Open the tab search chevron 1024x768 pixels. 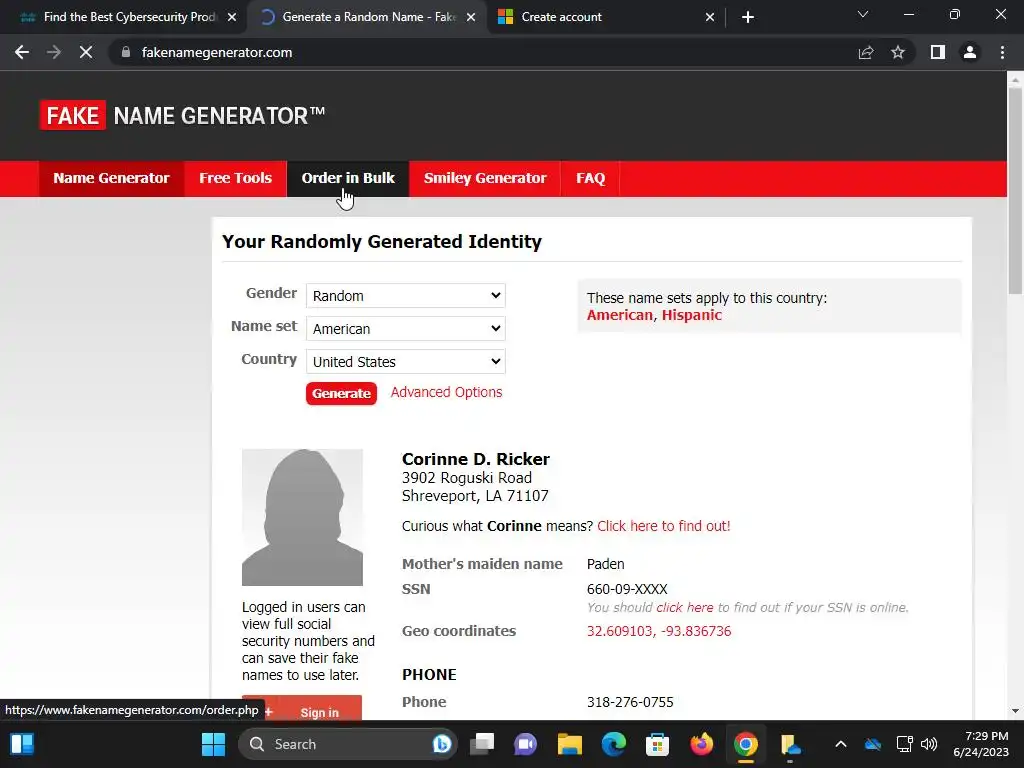[x=863, y=14]
